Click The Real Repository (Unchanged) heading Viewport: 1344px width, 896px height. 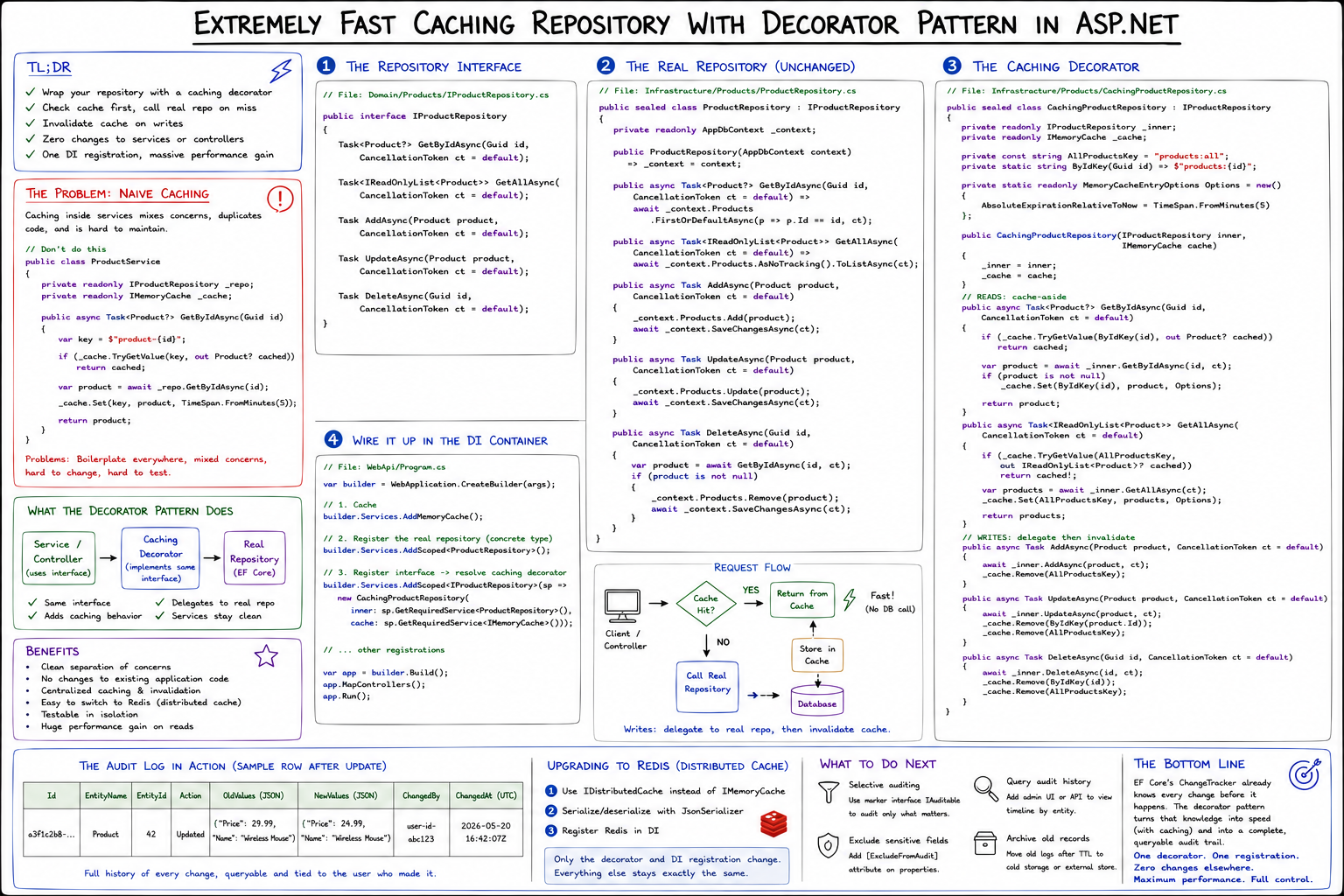[x=740, y=66]
